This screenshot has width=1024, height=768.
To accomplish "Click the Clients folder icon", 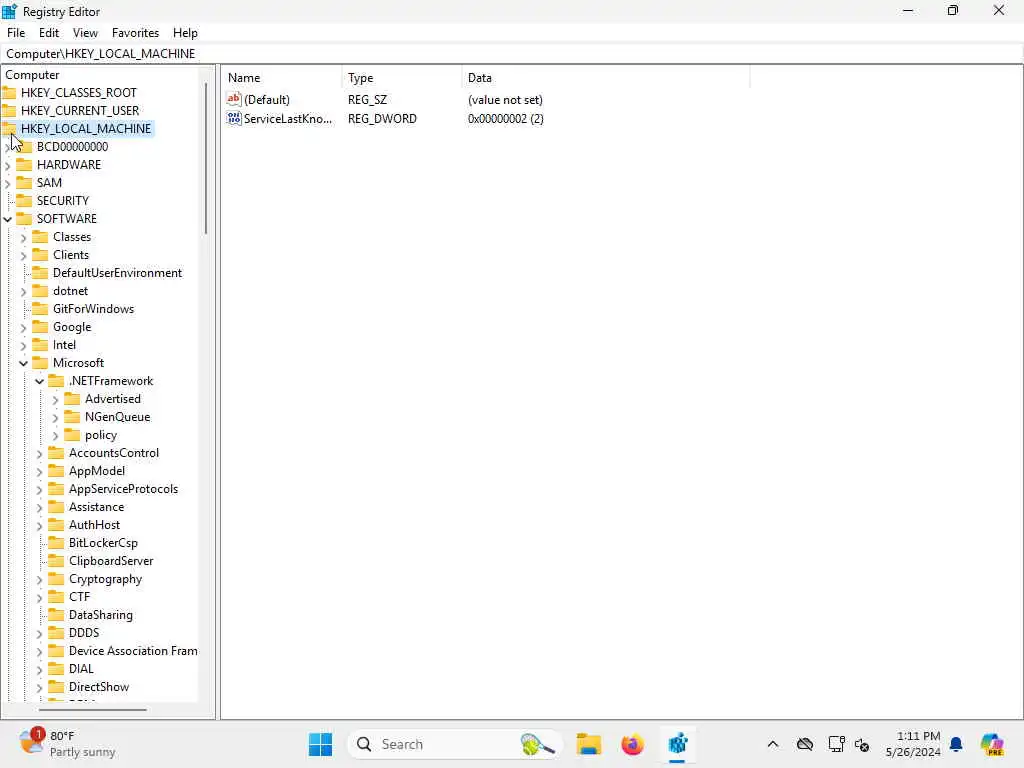I will 40,255.
